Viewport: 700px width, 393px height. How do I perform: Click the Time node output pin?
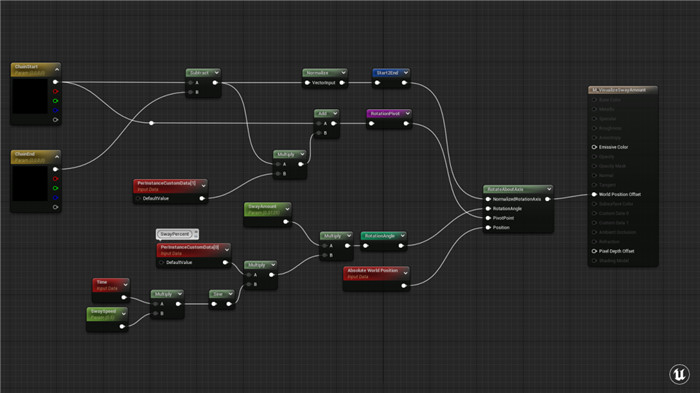point(124,297)
